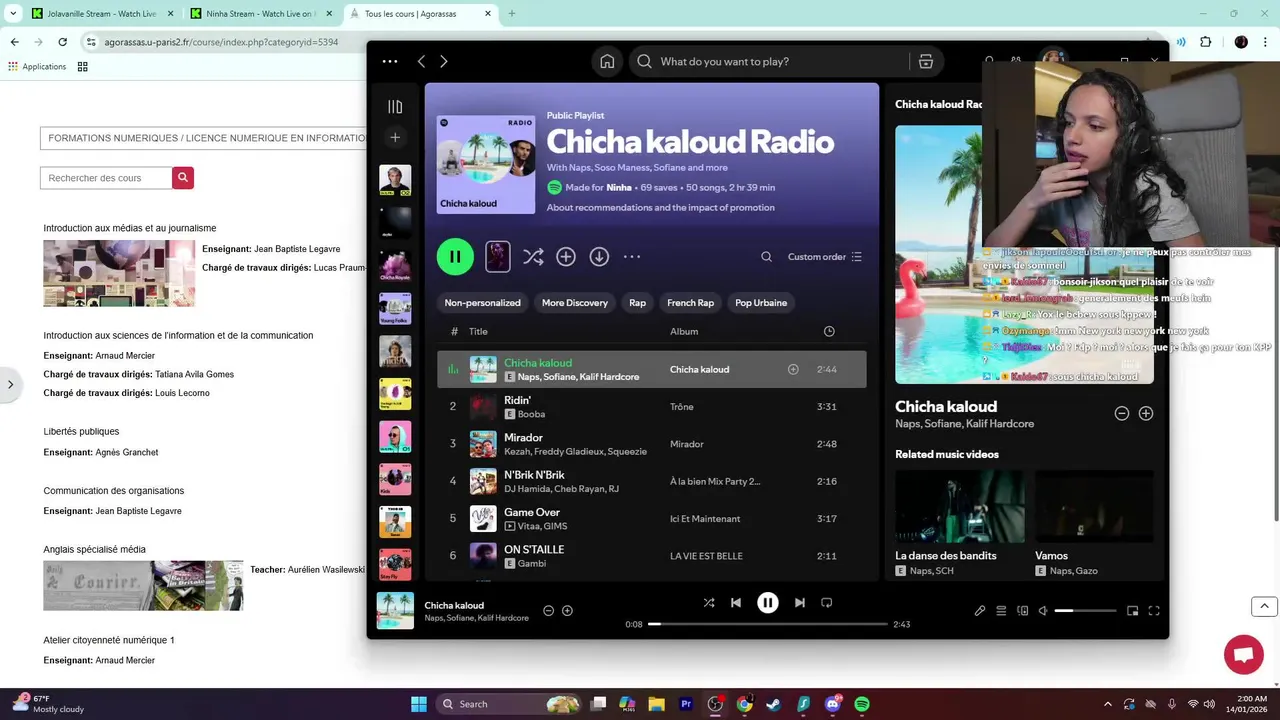Open Steam from the taskbar

coord(774,704)
